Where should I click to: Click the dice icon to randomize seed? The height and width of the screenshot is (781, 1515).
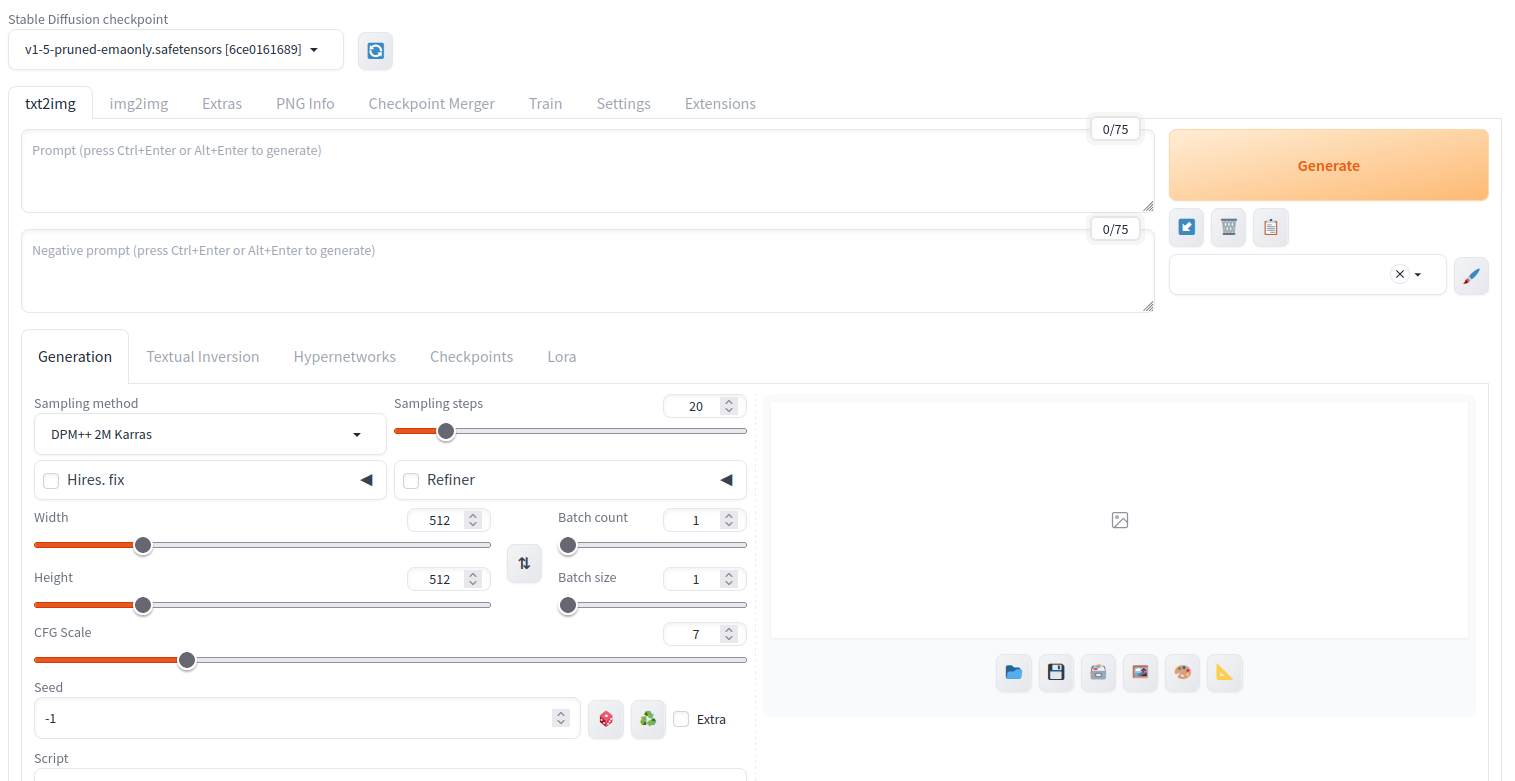(x=606, y=719)
